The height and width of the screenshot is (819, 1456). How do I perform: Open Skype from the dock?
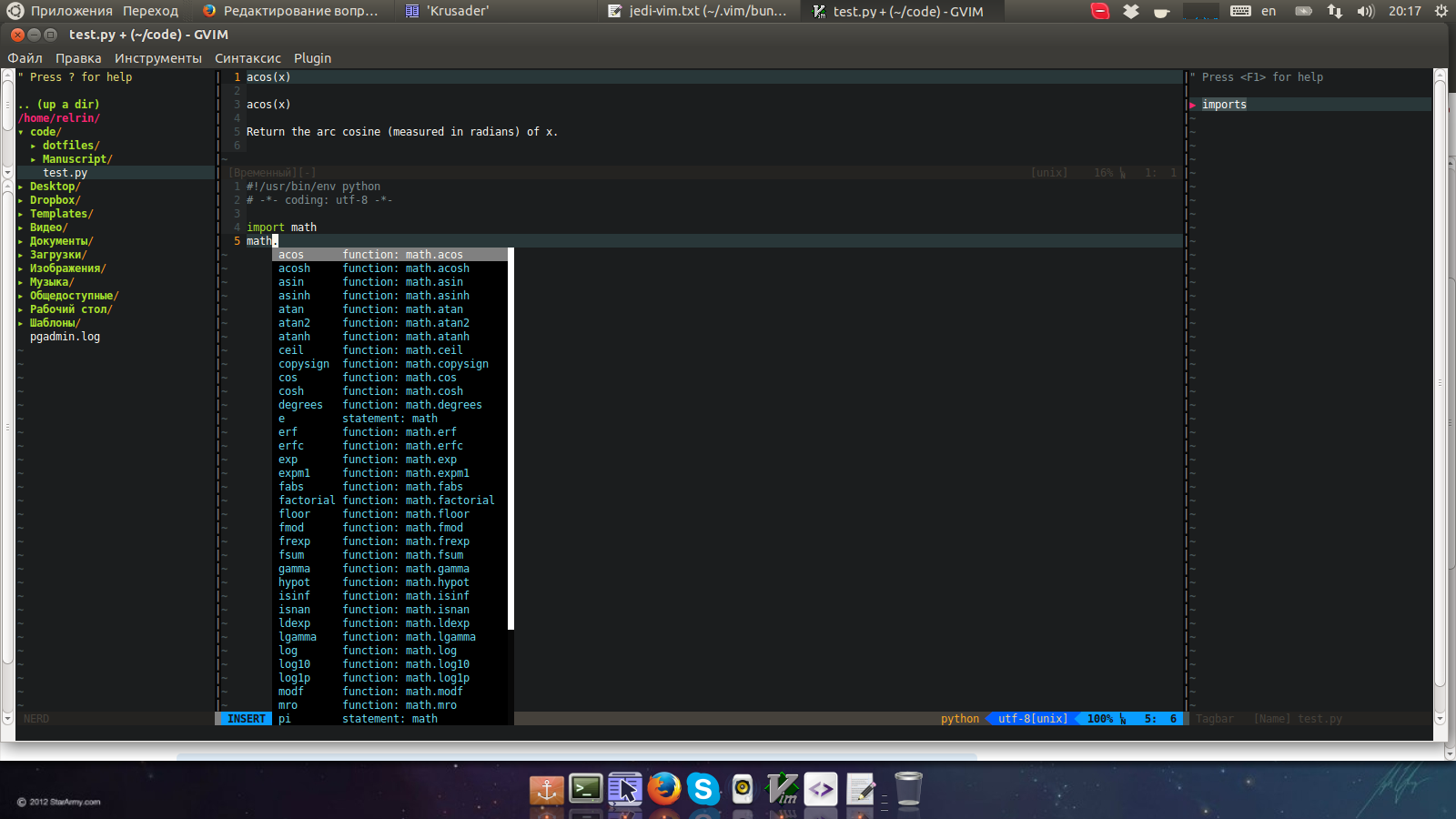(x=703, y=789)
